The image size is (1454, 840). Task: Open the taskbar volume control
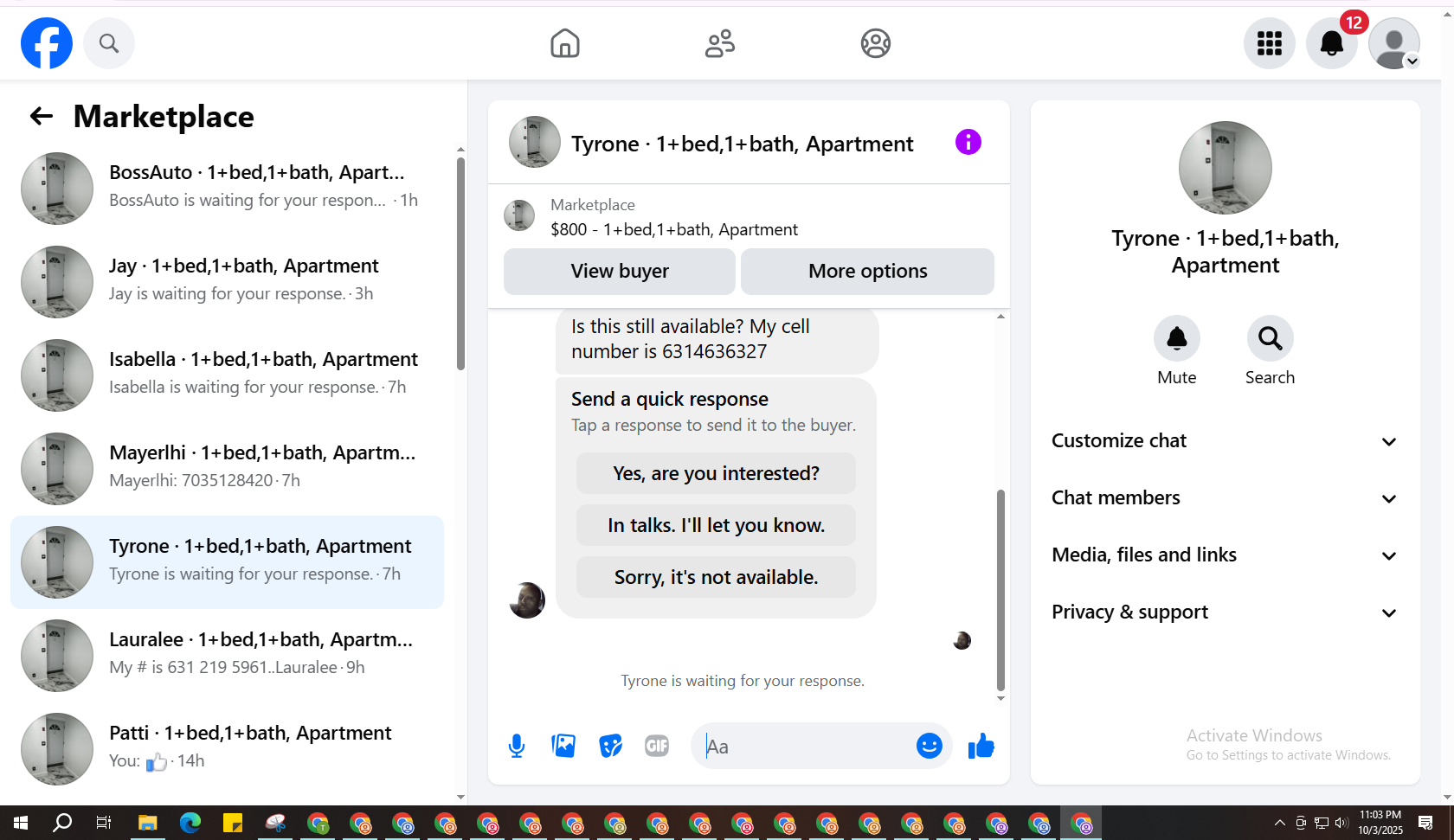[x=1341, y=823]
